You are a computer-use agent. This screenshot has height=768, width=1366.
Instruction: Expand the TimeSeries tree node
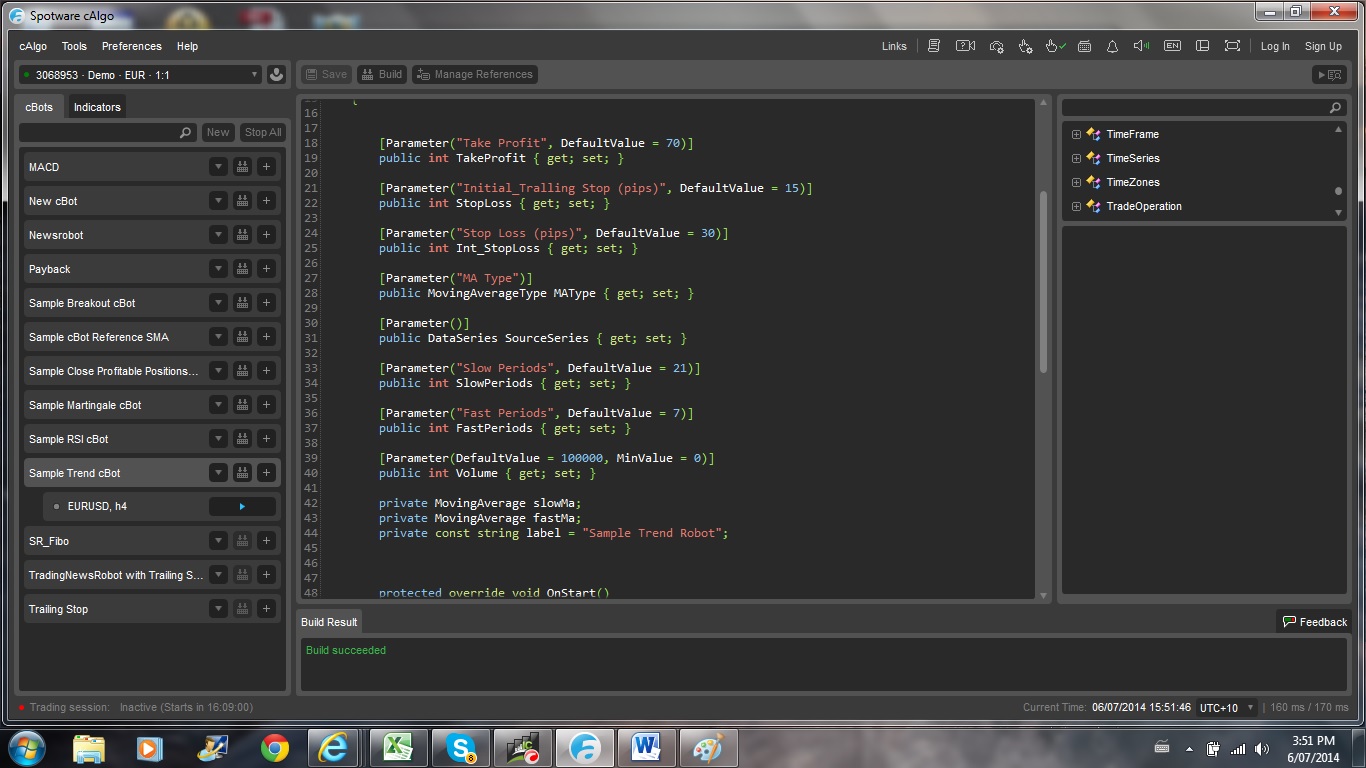(x=1076, y=158)
